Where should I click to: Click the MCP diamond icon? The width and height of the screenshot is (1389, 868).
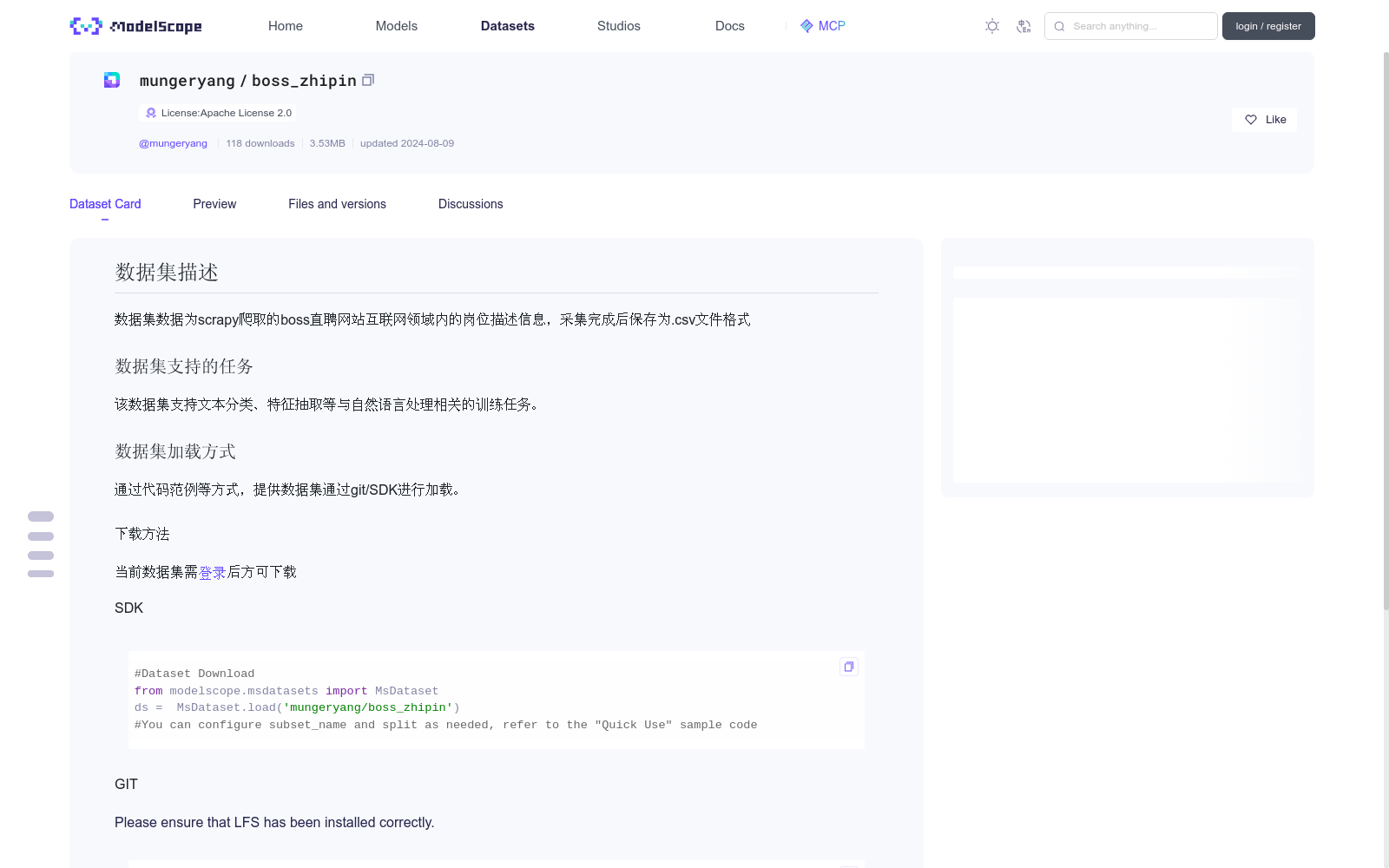pyautogui.click(x=806, y=26)
